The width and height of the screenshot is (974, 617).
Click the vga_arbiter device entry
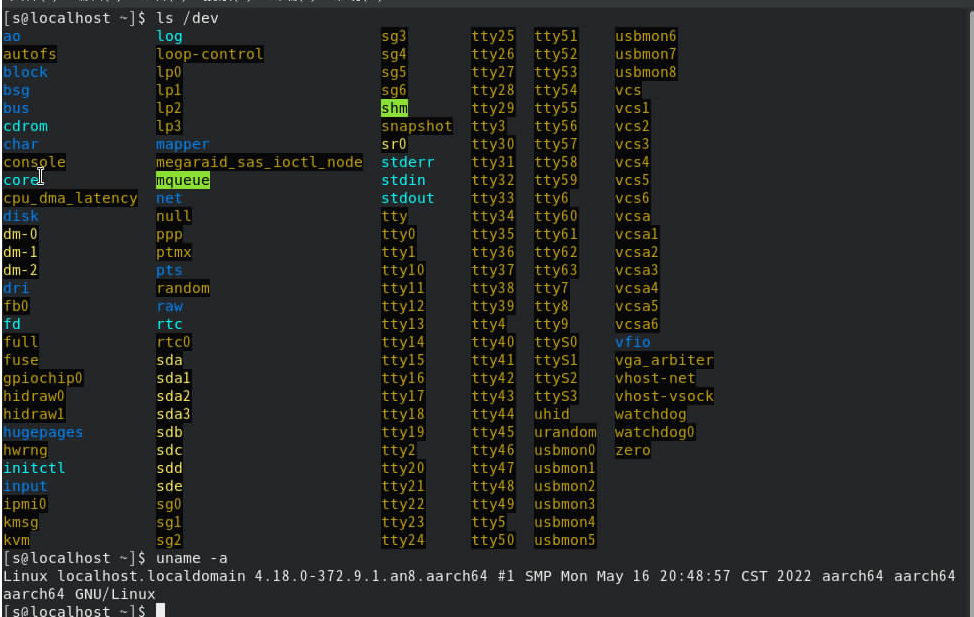pos(664,360)
